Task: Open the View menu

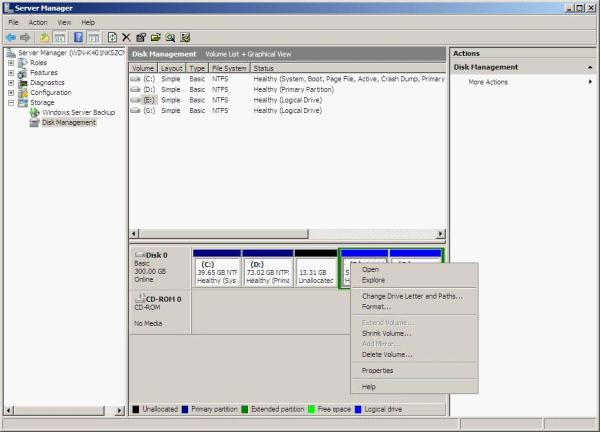Action: tap(64, 23)
